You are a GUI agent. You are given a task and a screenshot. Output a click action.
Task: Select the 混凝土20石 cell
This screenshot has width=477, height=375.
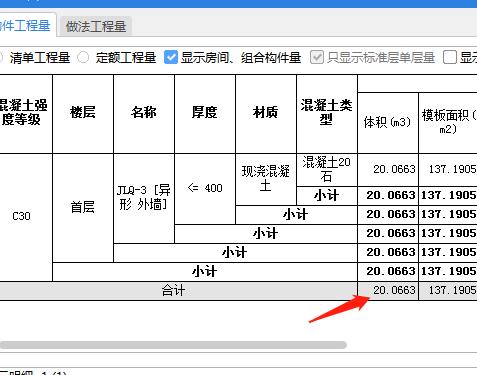click(327, 170)
